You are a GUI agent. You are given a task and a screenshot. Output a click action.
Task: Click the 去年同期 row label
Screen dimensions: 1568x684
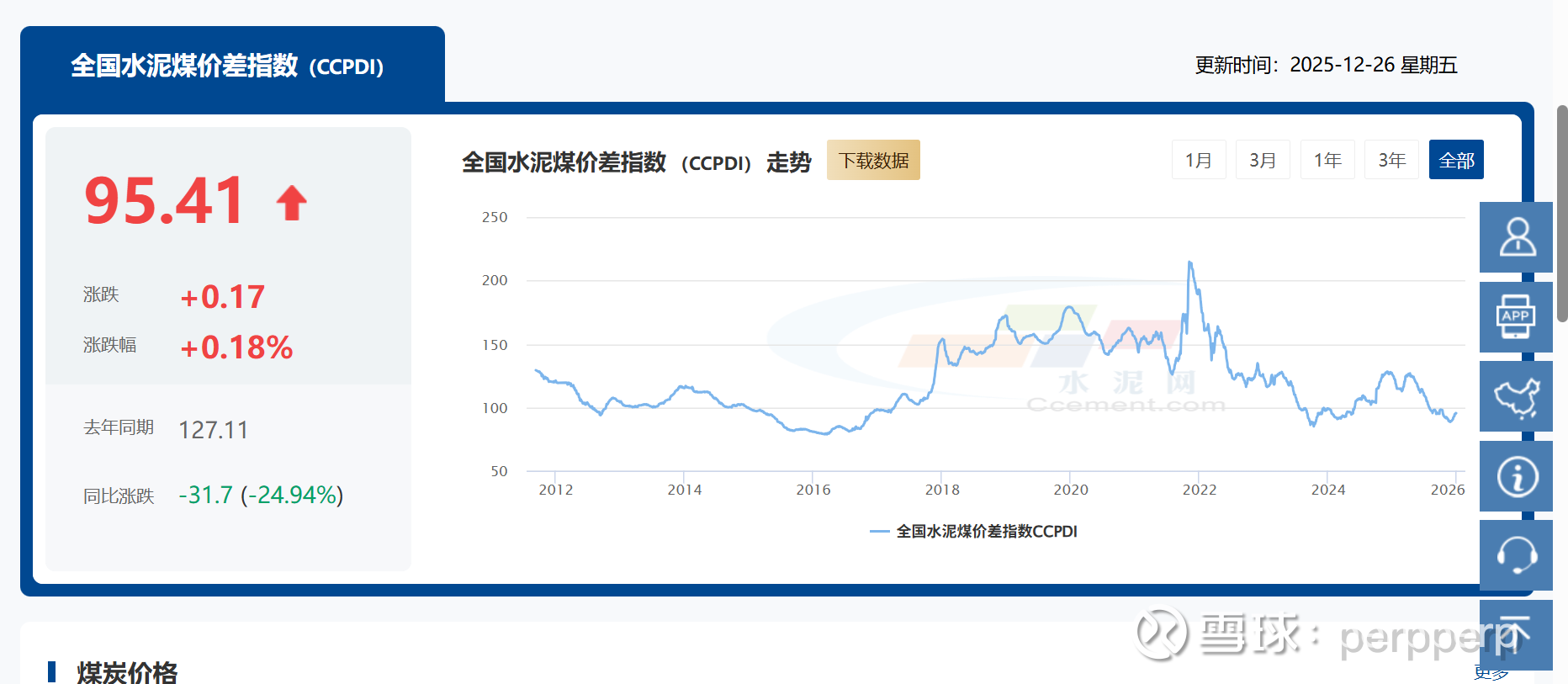119,427
